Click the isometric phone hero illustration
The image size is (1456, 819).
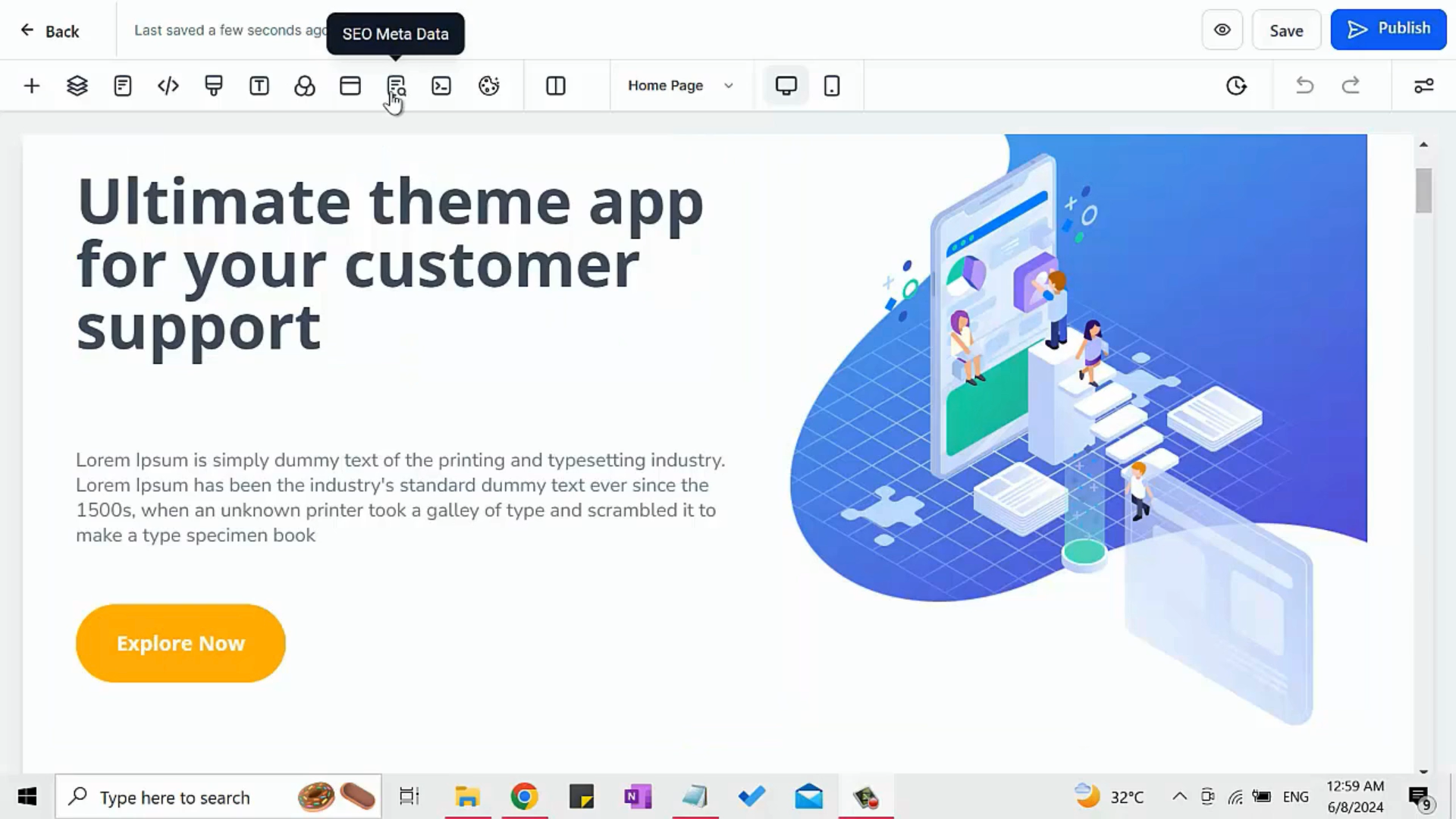[1077, 428]
